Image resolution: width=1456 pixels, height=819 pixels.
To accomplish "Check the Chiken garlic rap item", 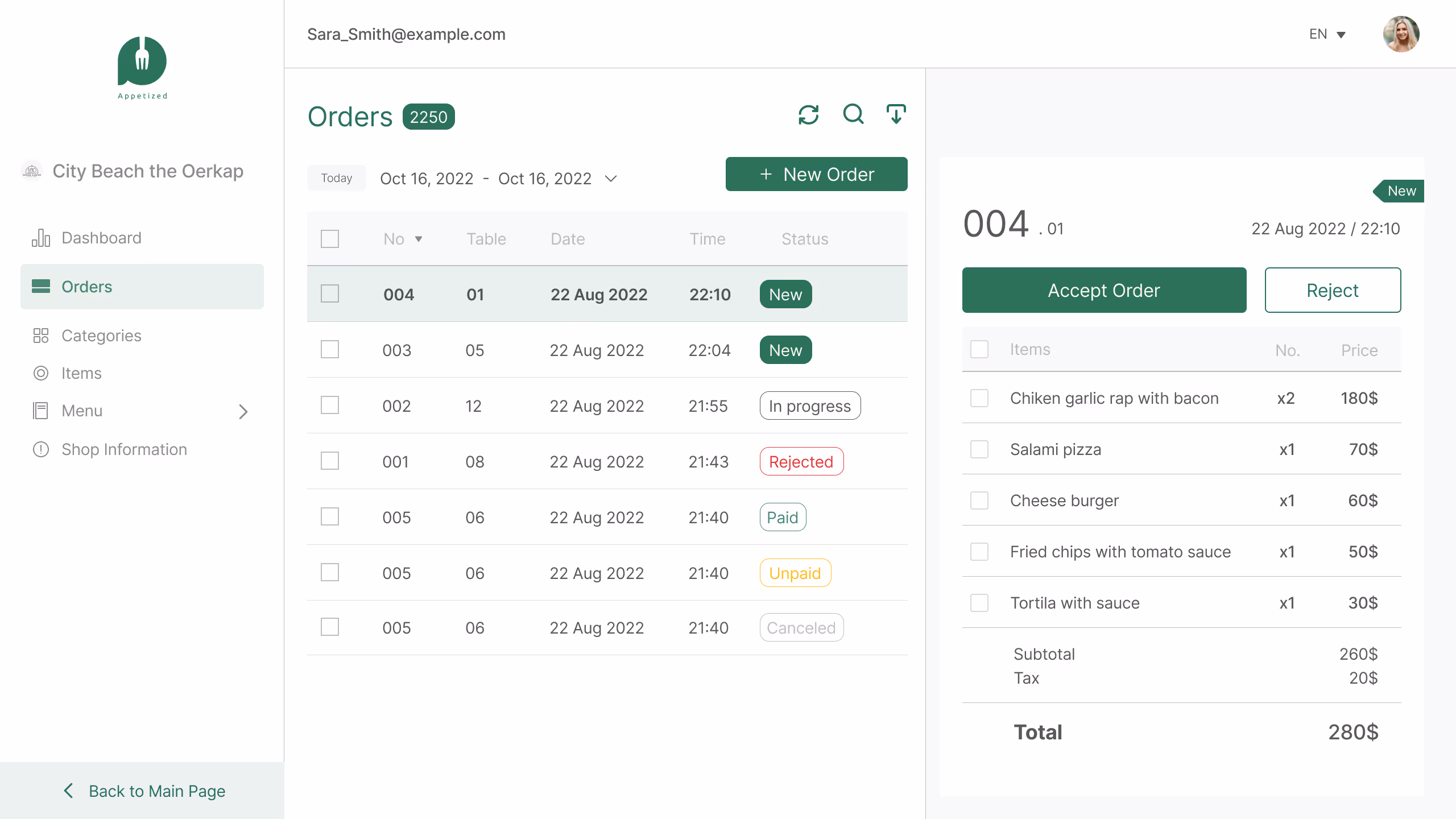I will tap(979, 398).
